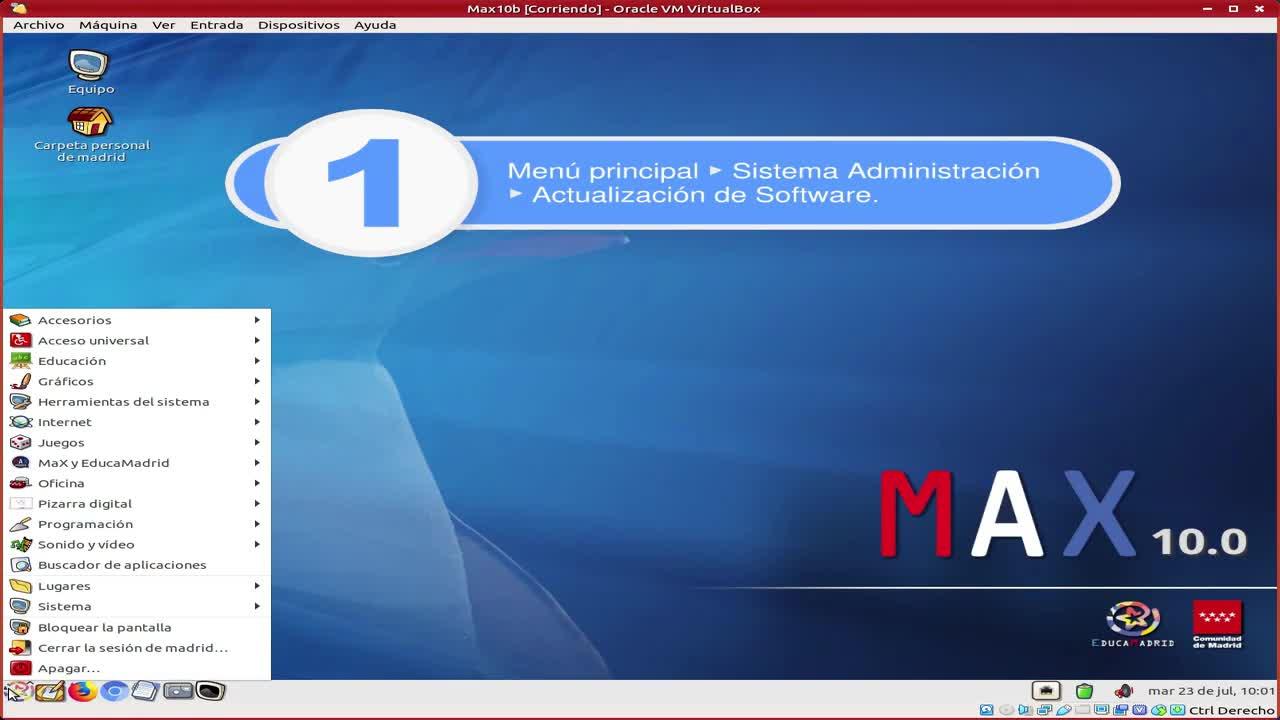Open the Ver menu
1280x720 pixels.
(163, 25)
